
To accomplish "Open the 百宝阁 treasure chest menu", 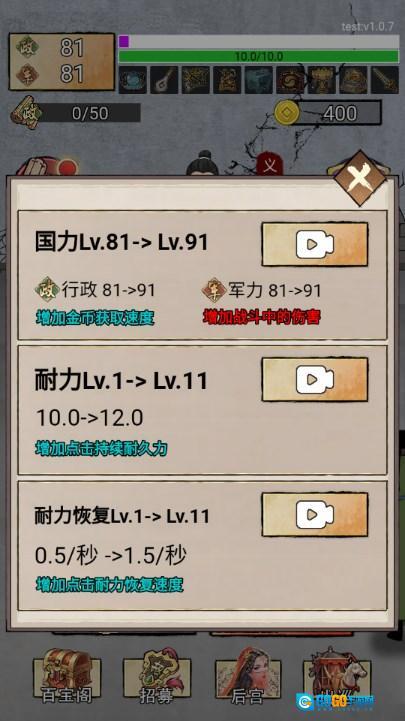I will 67,676.
